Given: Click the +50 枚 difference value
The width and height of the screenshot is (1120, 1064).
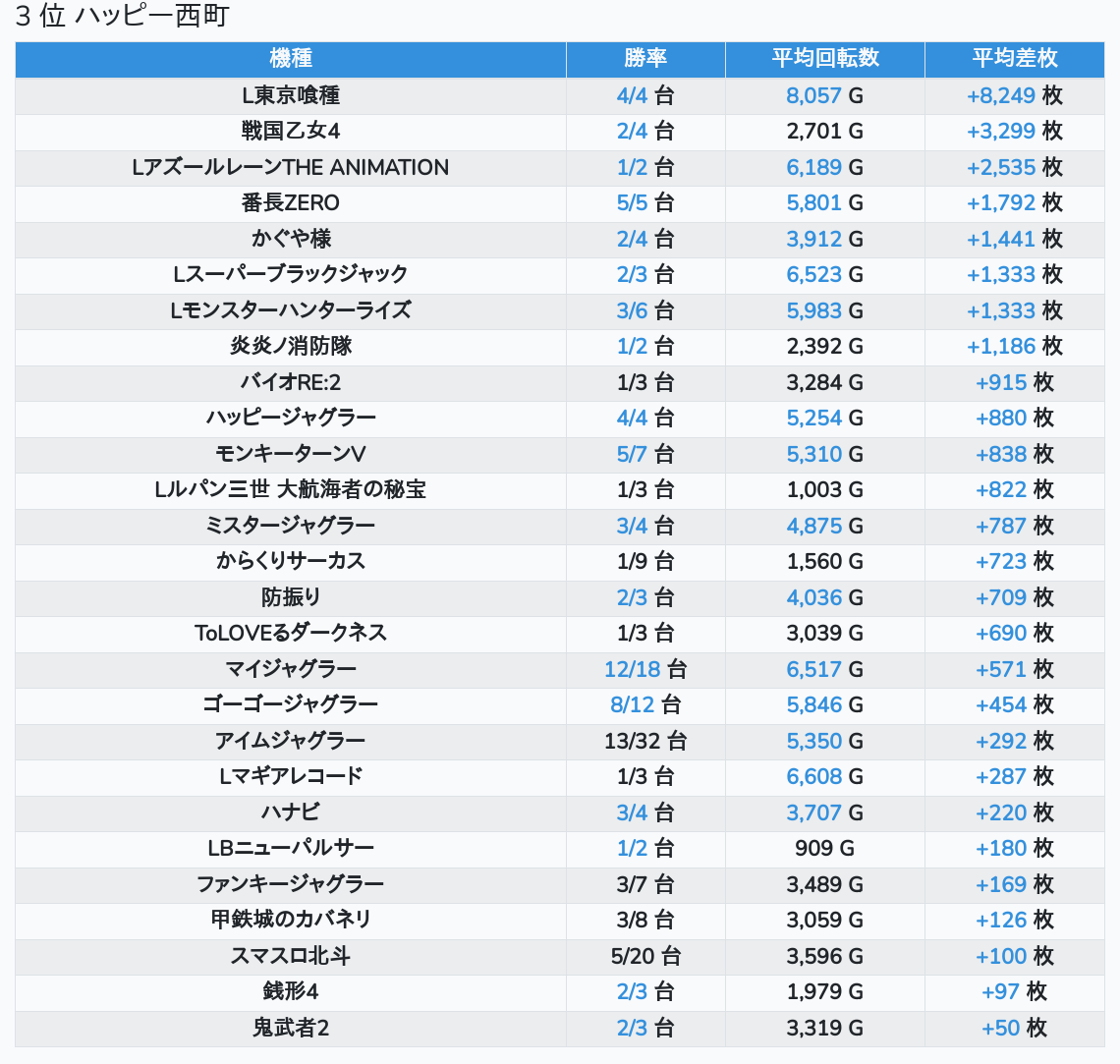Looking at the screenshot, I should pos(1014,1029).
